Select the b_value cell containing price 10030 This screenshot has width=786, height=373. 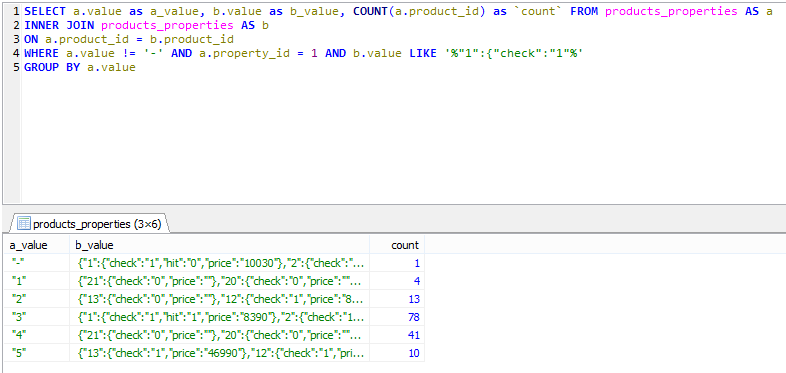coord(220,263)
